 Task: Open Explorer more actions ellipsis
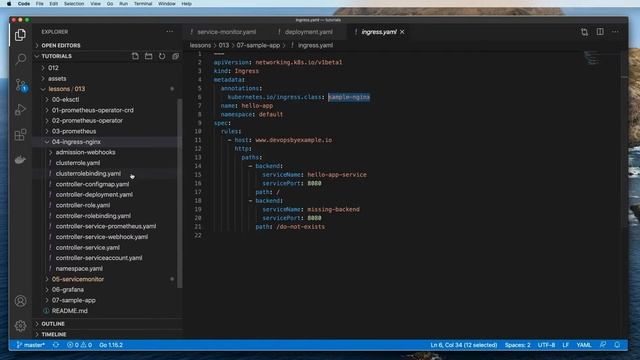coord(169,31)
